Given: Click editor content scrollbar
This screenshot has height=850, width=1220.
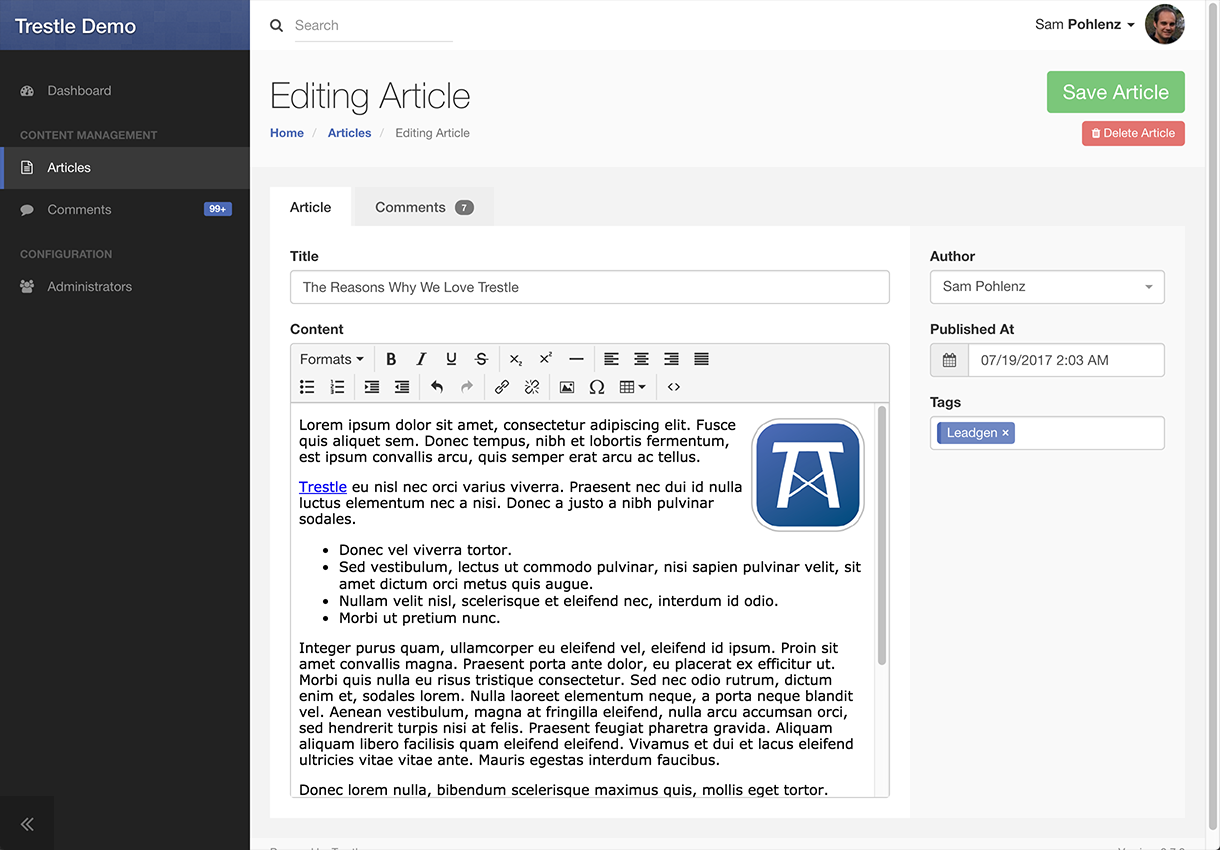Looking at the screenshot, I should tap(882, 535).
